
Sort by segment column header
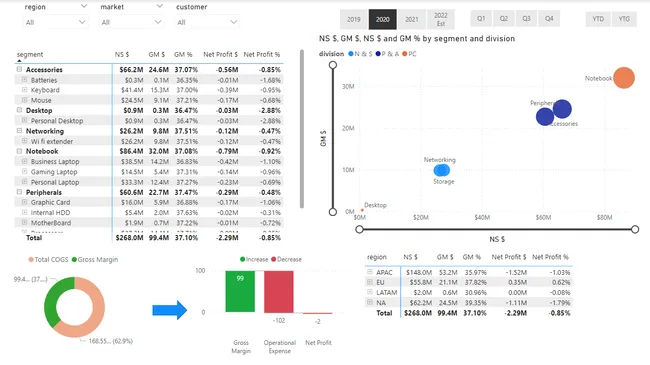pyautogui.click(x=30, y=54)
